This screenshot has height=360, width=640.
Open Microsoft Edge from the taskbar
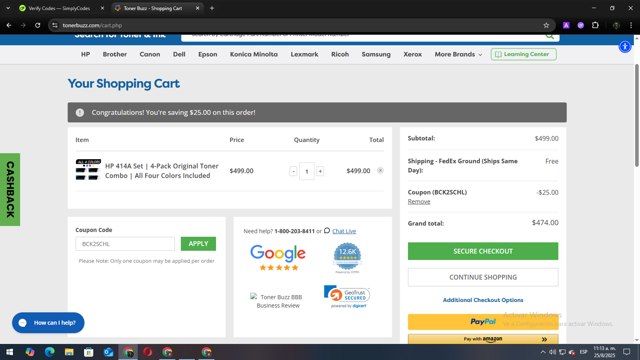tap(49, 352)
